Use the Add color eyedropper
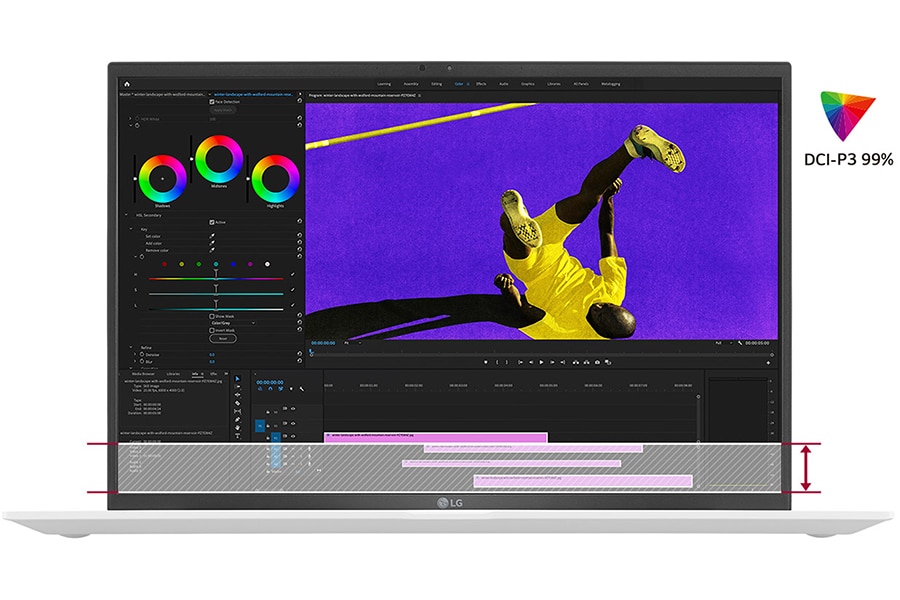Image resolution: width=900 pixels, height=600 pixels. tap(212, 243)
